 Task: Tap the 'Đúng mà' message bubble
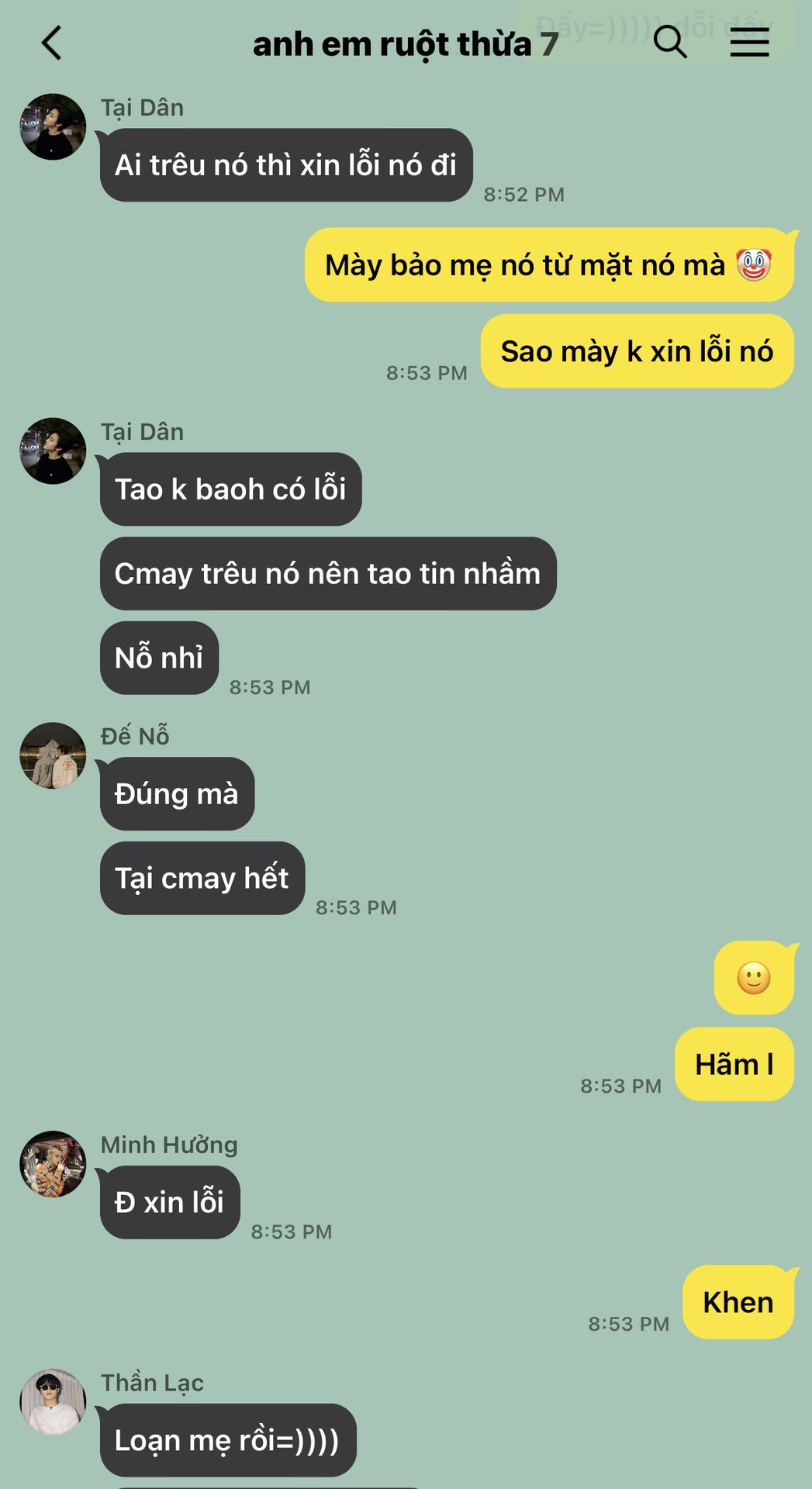(x=177, y=794)
